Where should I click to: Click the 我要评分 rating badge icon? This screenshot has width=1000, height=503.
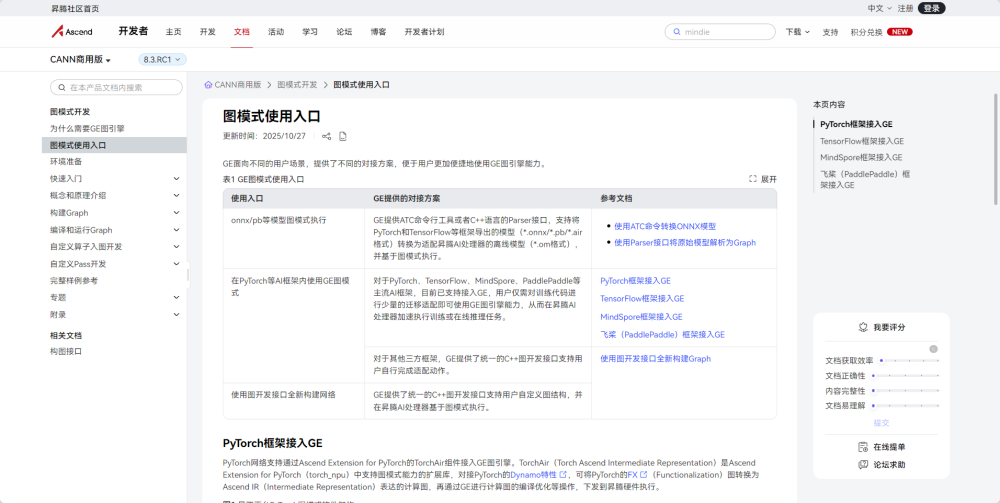coord(863,327)
